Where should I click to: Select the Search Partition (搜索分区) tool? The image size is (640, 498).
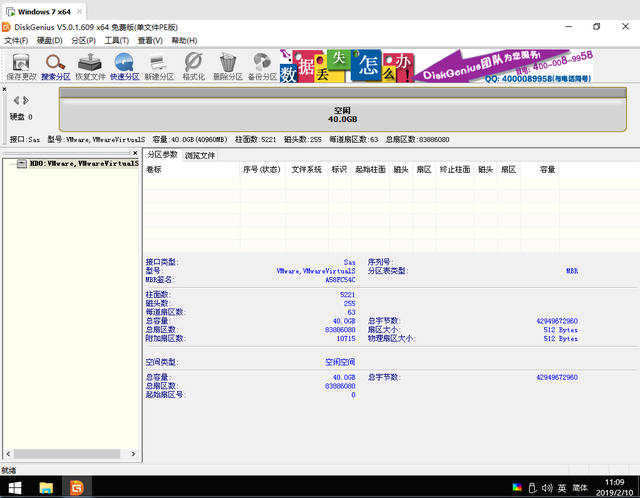coord(56,67)
